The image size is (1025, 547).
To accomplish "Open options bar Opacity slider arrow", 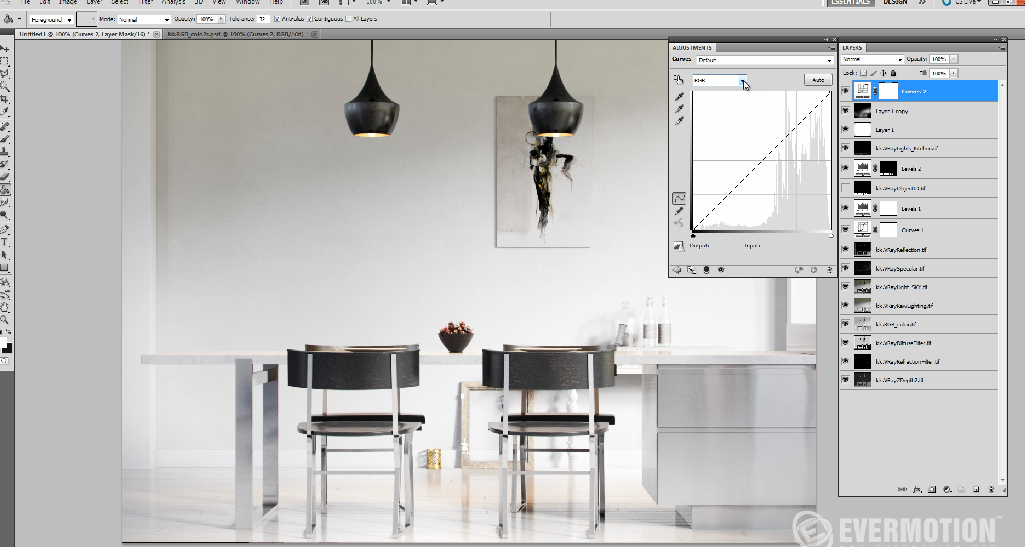I will click(x=222, y=19).
